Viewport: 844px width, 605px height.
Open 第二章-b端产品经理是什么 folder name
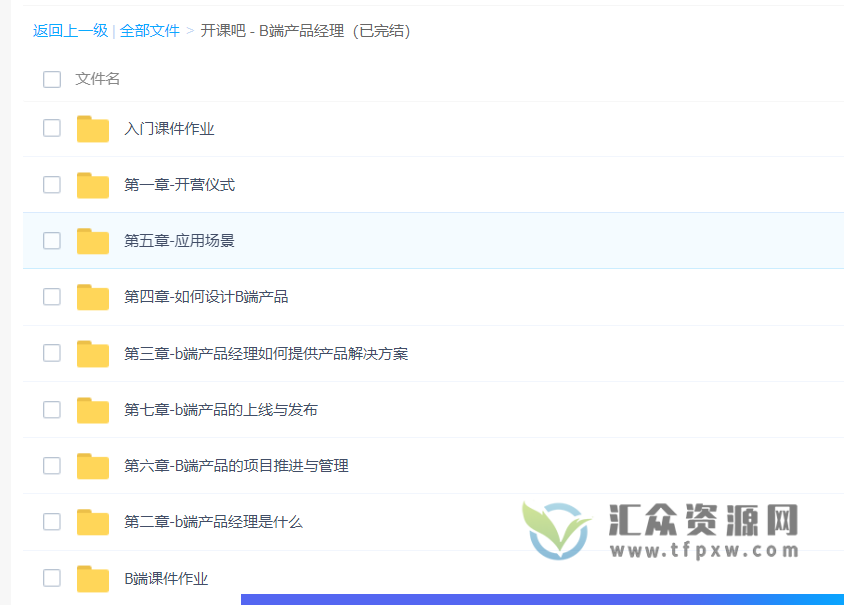[214, 521]
